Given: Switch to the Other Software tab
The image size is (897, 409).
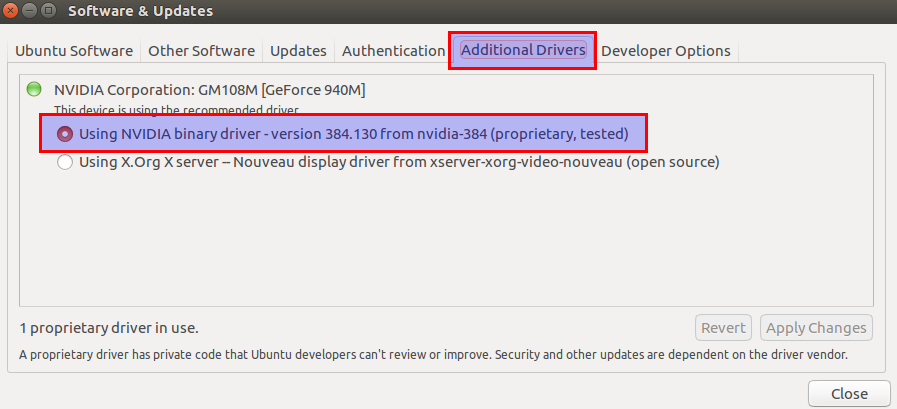Looking at the screenshot, I should (x=201, y=51).
